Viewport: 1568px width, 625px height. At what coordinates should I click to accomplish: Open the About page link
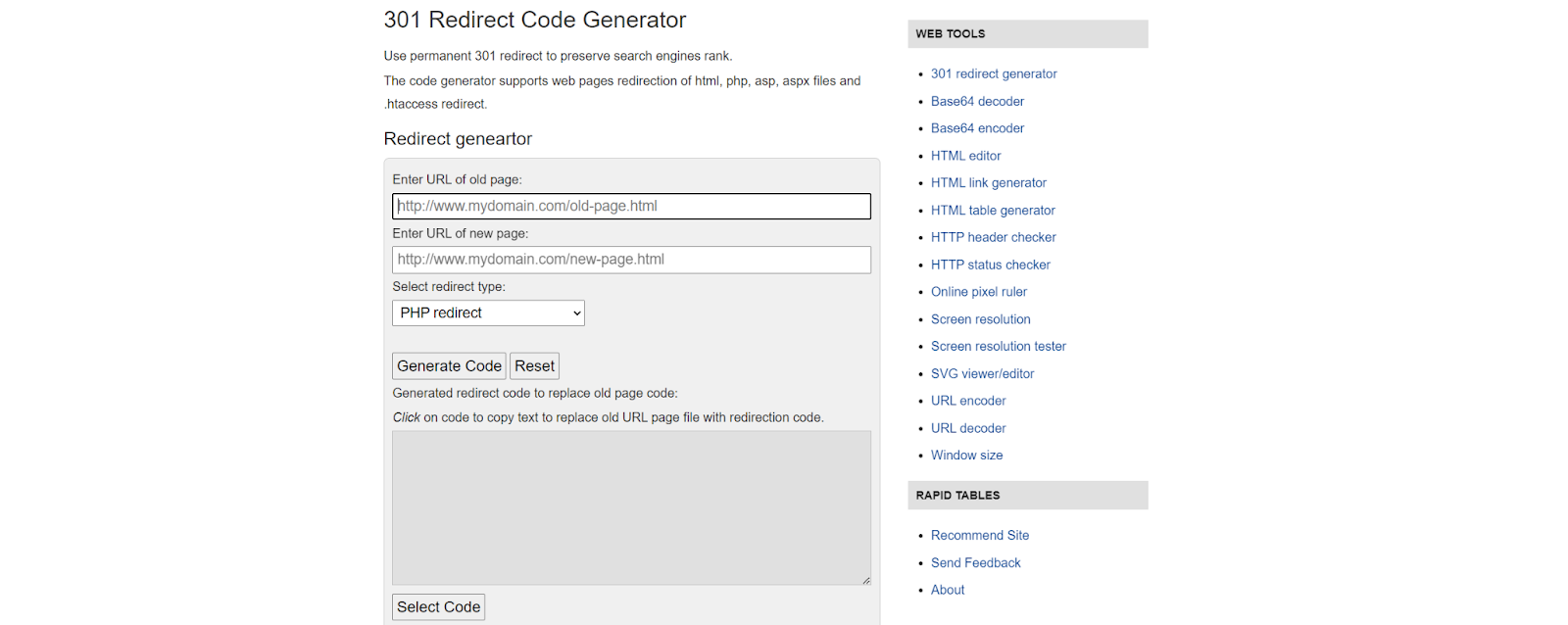click(x=948, y=590)
